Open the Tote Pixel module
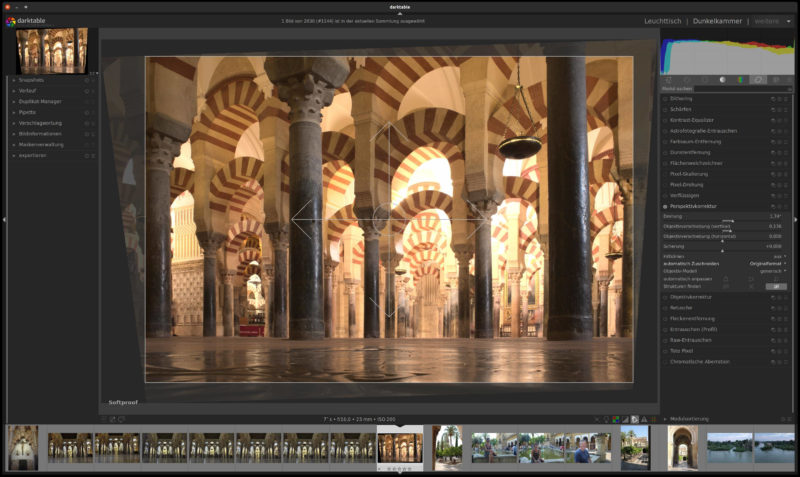800x477 pixels. pyautogui.click(x=681, y=351)
